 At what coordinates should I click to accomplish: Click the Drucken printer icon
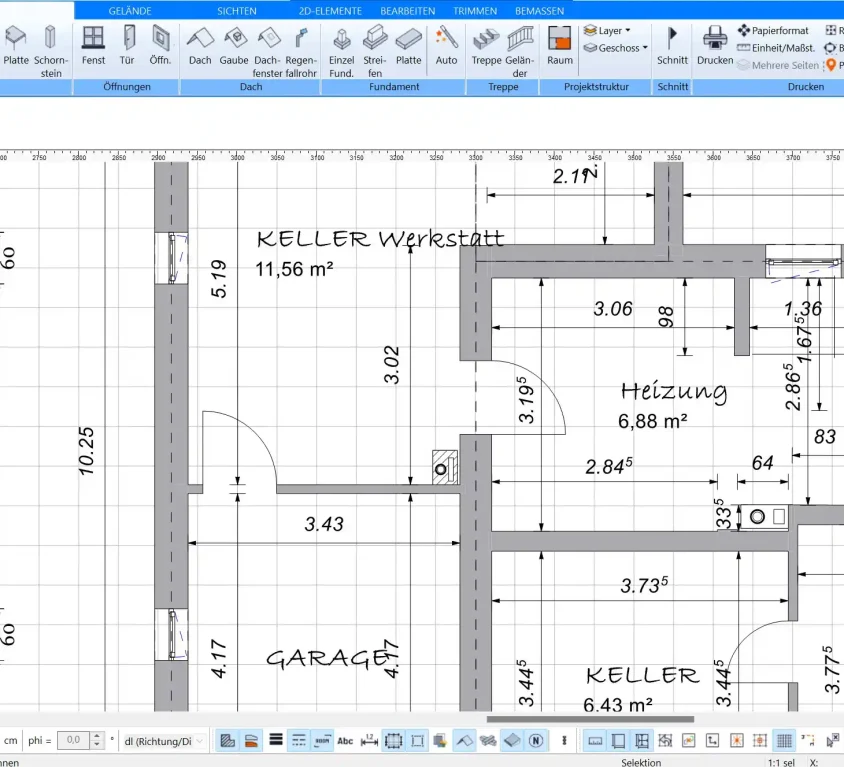pos(715,46)
